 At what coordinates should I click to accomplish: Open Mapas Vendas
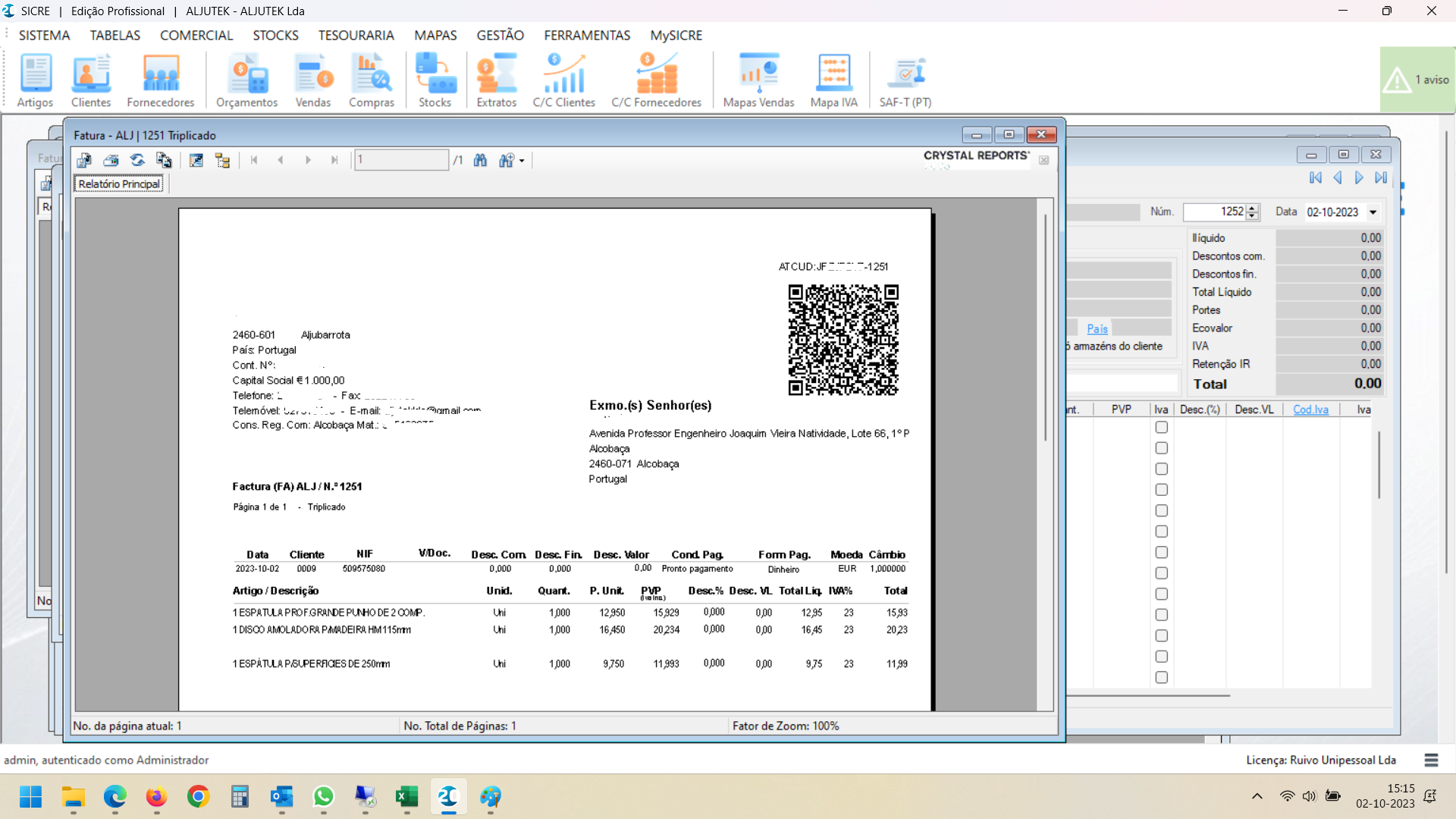pyautogui.click(x=759, y=80)
